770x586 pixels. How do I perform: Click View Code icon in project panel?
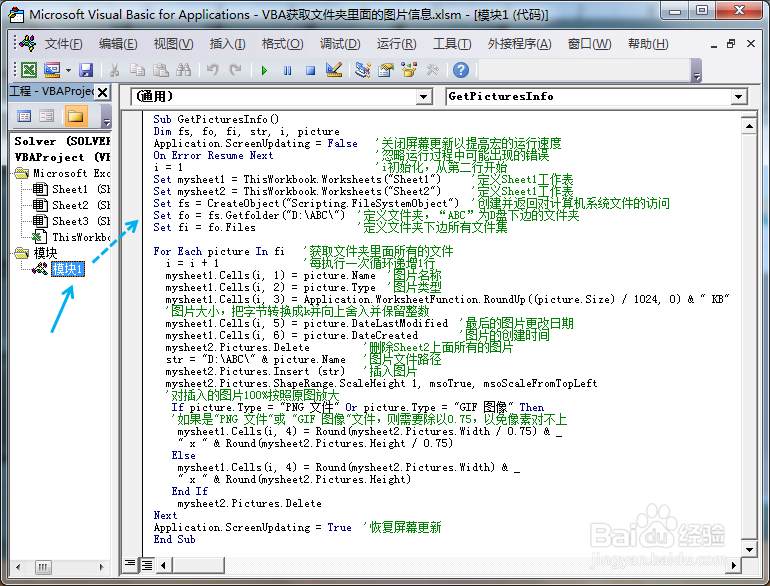pos(24,116)
